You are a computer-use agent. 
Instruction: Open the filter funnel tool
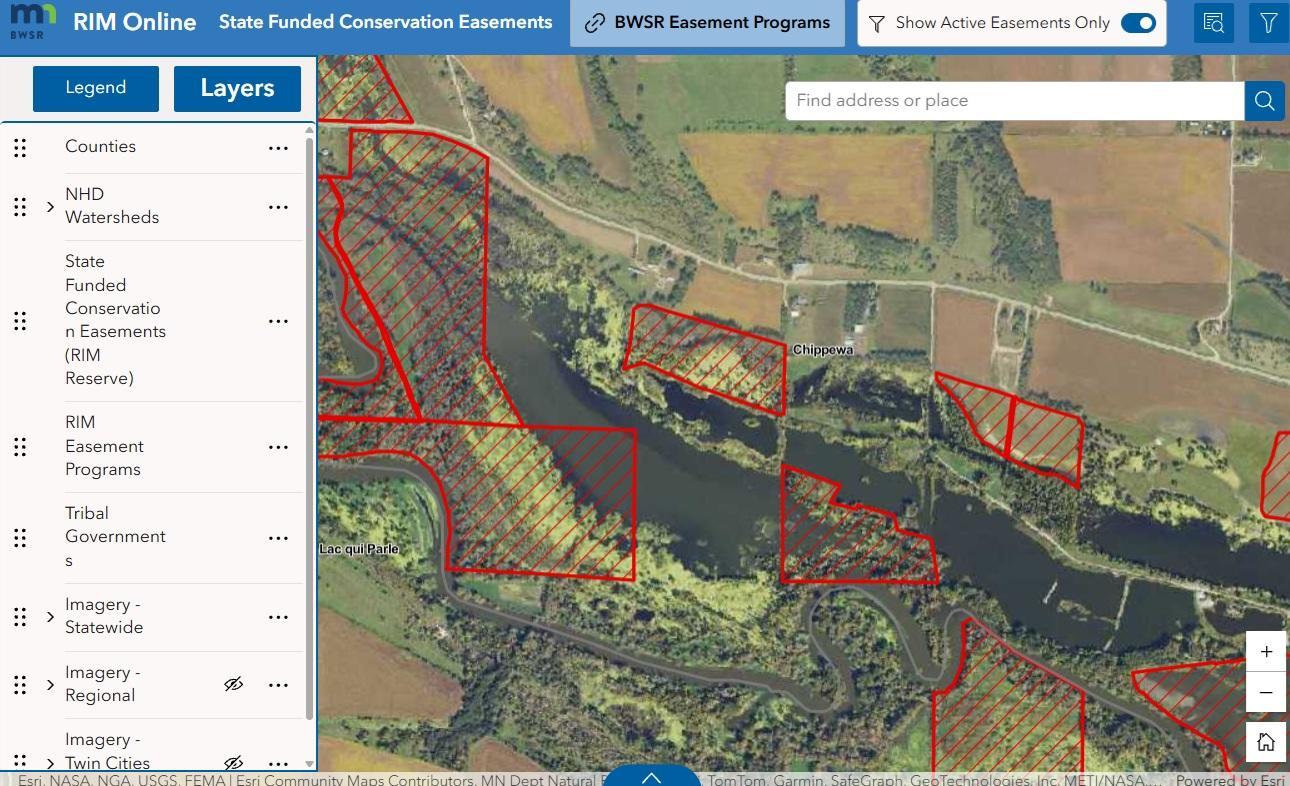[x=1268, y=23]
